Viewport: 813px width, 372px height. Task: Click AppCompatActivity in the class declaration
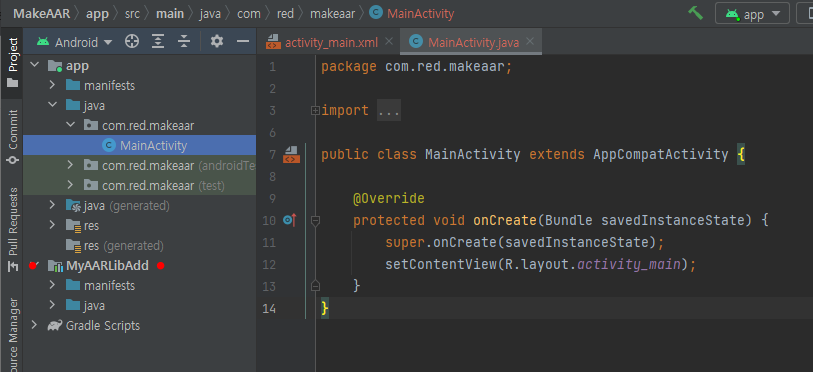[661, 154]
